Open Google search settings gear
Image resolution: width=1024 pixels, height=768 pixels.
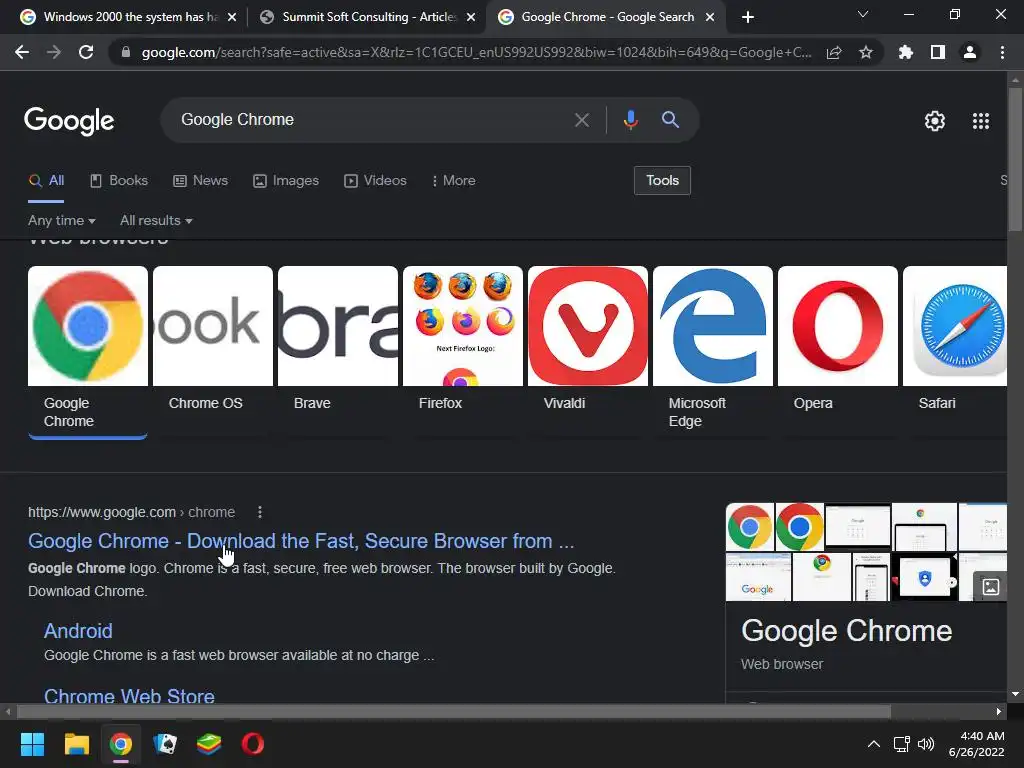pos(935,121)
